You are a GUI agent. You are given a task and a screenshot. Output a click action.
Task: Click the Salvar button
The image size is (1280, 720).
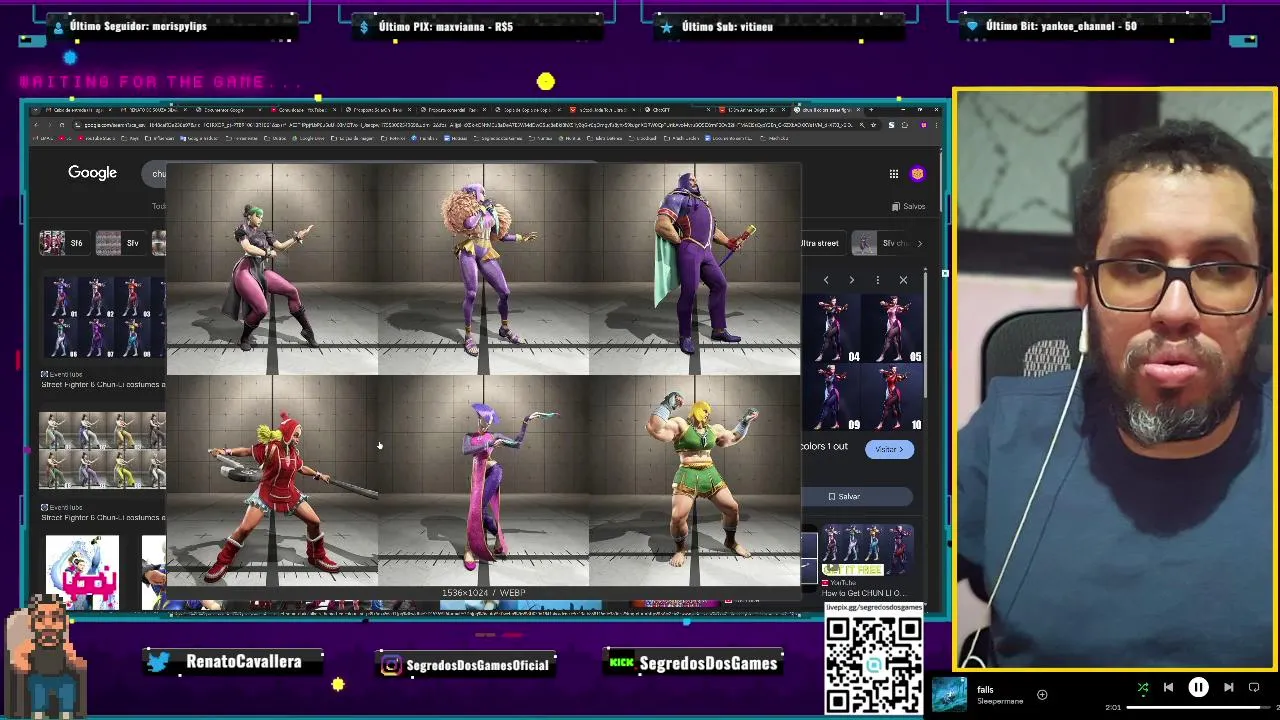point(844,496)
